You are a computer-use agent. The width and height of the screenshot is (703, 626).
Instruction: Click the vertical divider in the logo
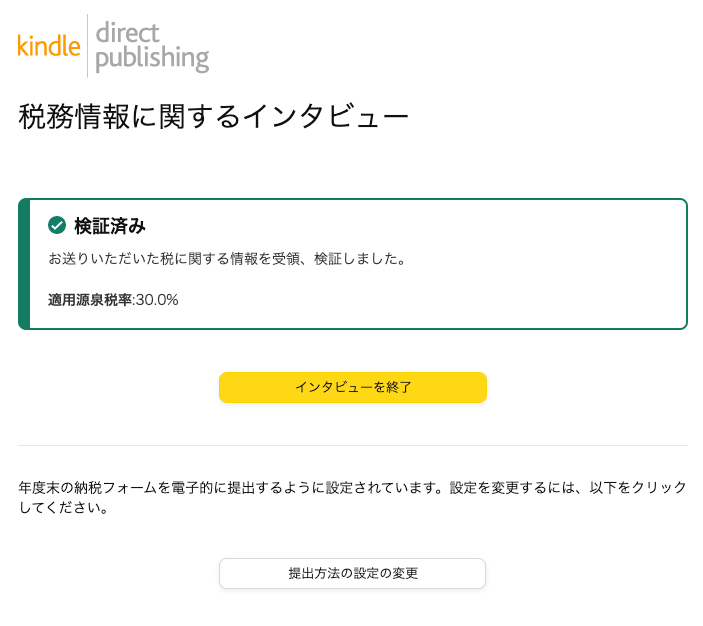[87, 46]
